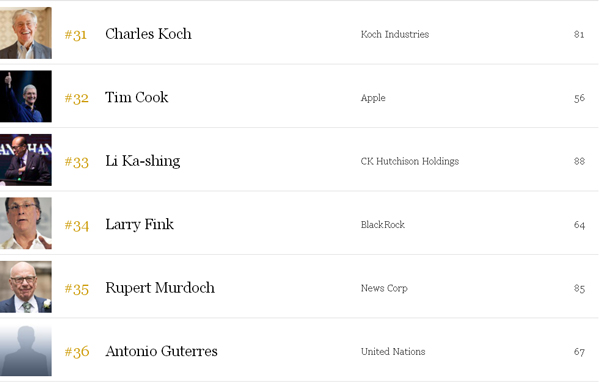The width and height of the screenshot is (600, 382).
Task: Click the Antonio Guterres name
Action: point(161,351)
